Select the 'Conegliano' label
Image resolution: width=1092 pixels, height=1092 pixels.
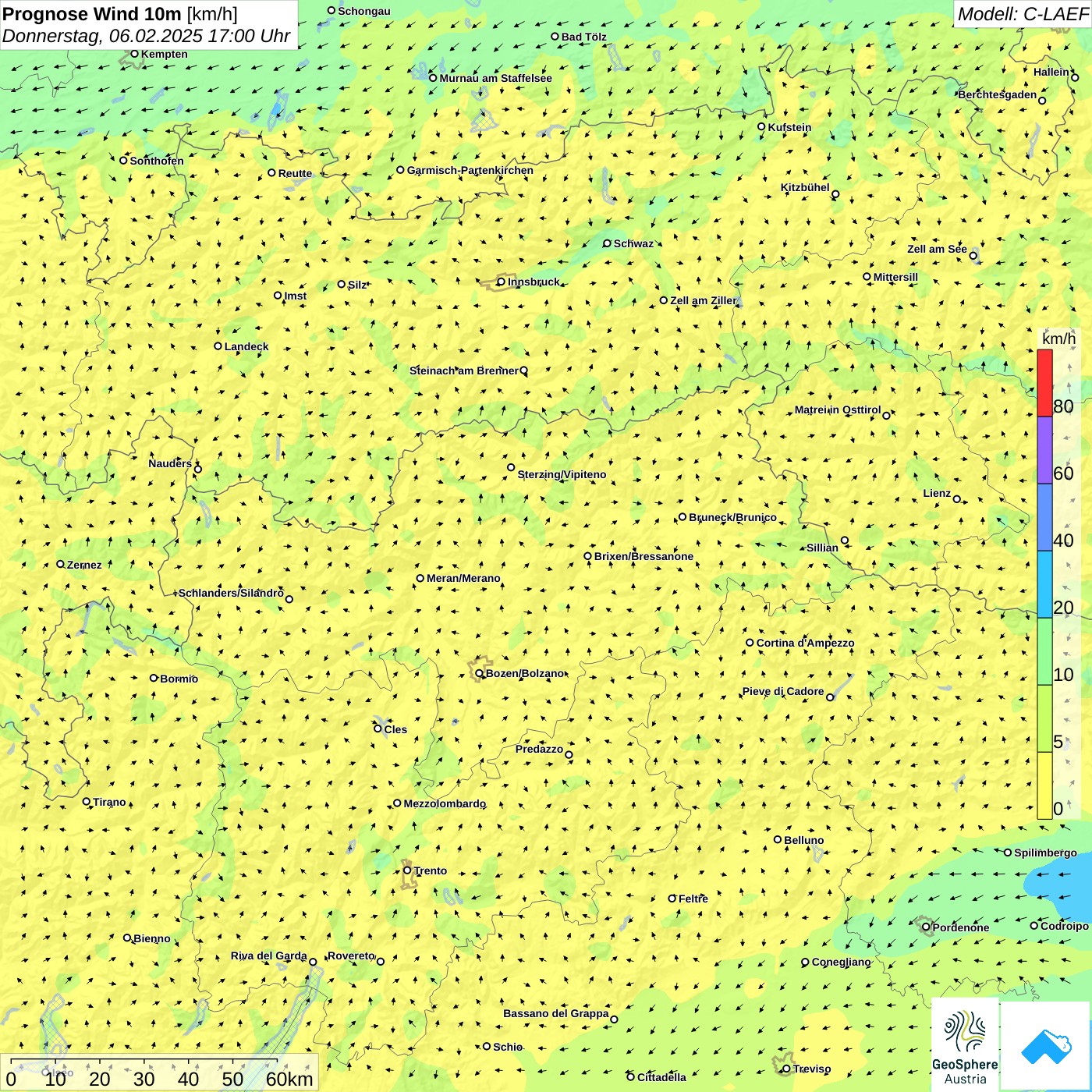[841, 962]
